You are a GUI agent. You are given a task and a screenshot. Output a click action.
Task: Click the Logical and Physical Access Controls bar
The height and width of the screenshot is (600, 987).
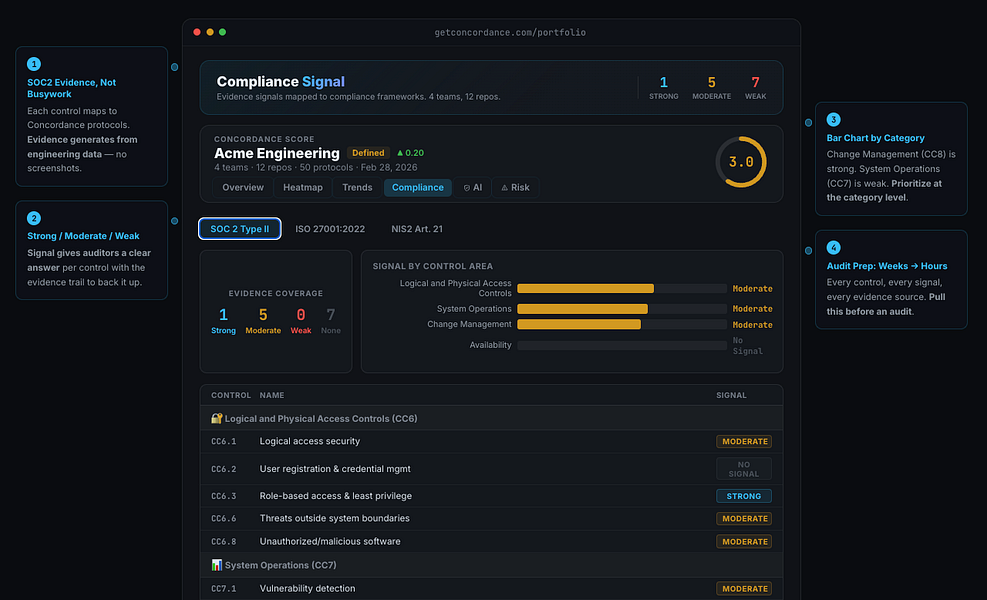[622, 288]
